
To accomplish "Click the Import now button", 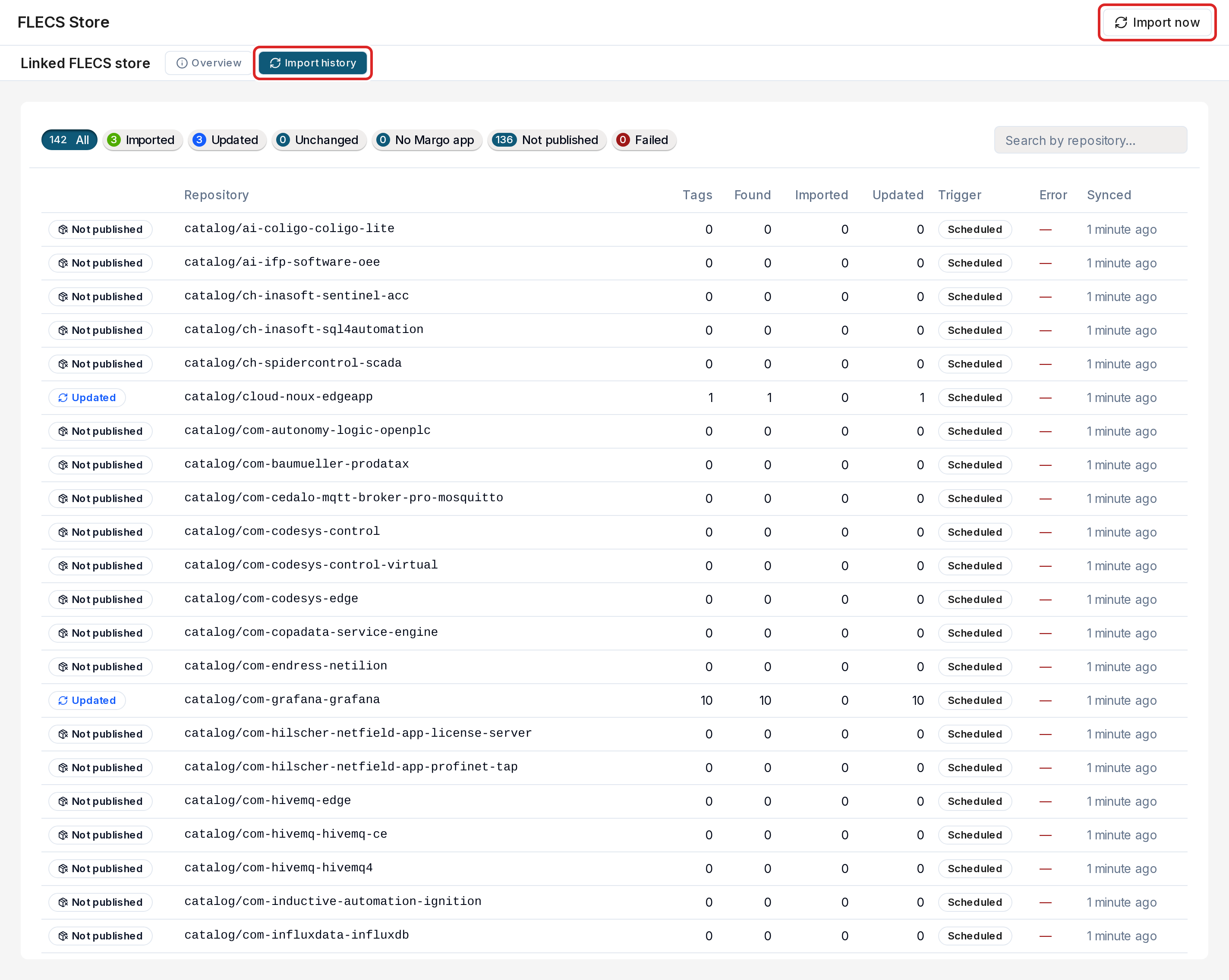I will [x=1157, y=22].
